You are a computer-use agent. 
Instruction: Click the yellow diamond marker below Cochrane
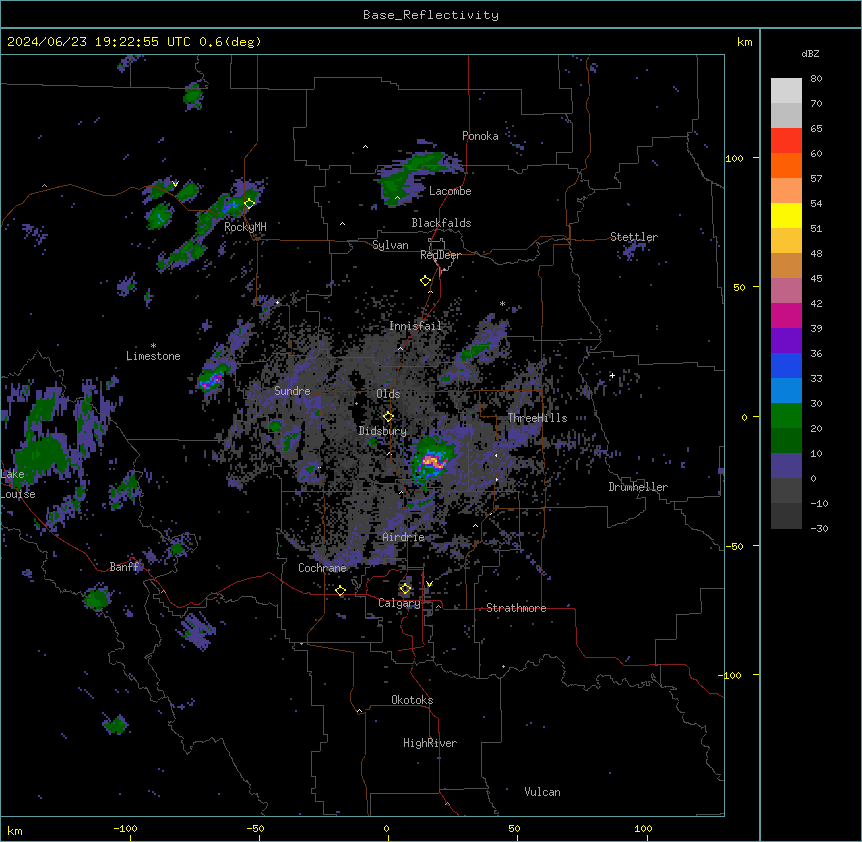pos(340,591)
